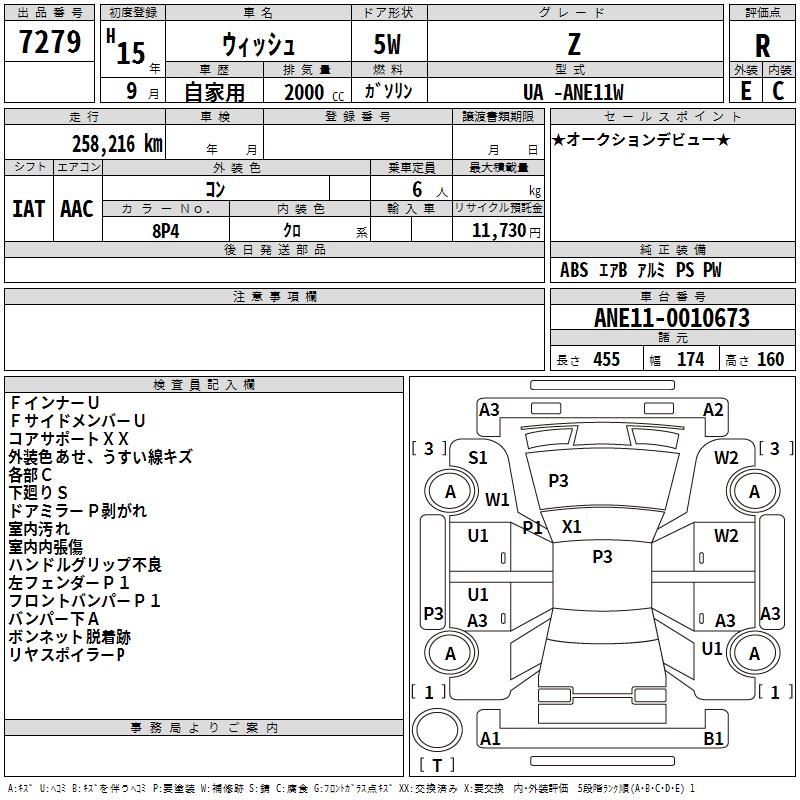
Task: Select the color number 8P4 field
Action: click(166, 230)
